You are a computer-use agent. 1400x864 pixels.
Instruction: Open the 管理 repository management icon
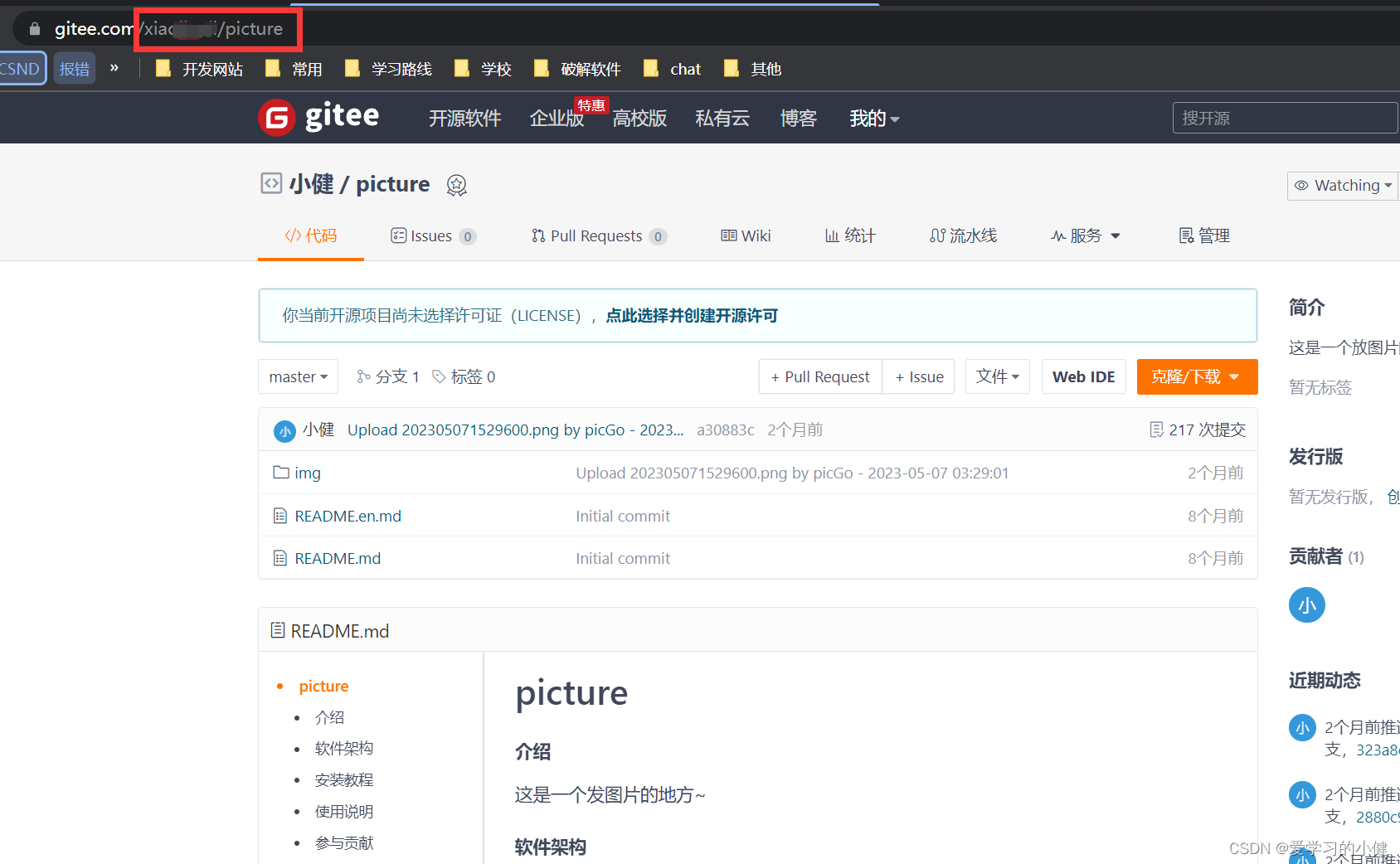pos(1186,235)
